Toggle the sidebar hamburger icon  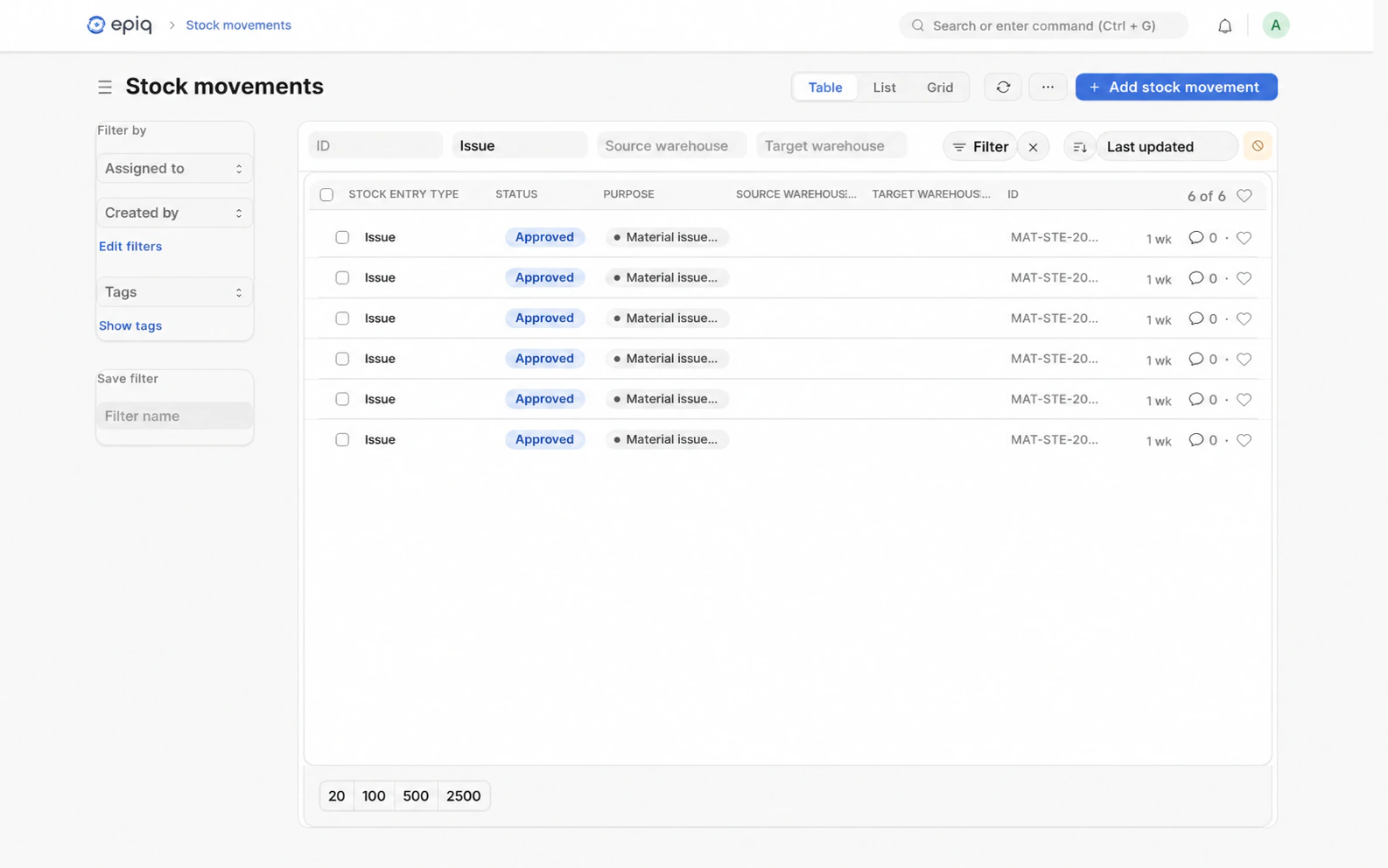105,87
